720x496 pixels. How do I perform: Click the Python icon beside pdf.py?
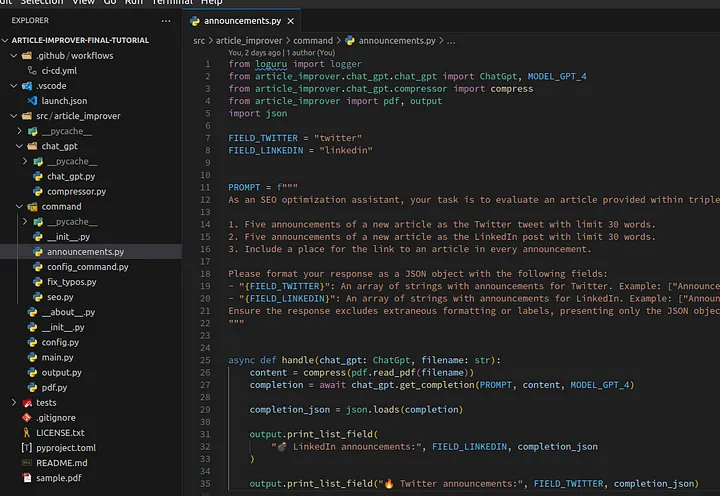click(32, 388)
